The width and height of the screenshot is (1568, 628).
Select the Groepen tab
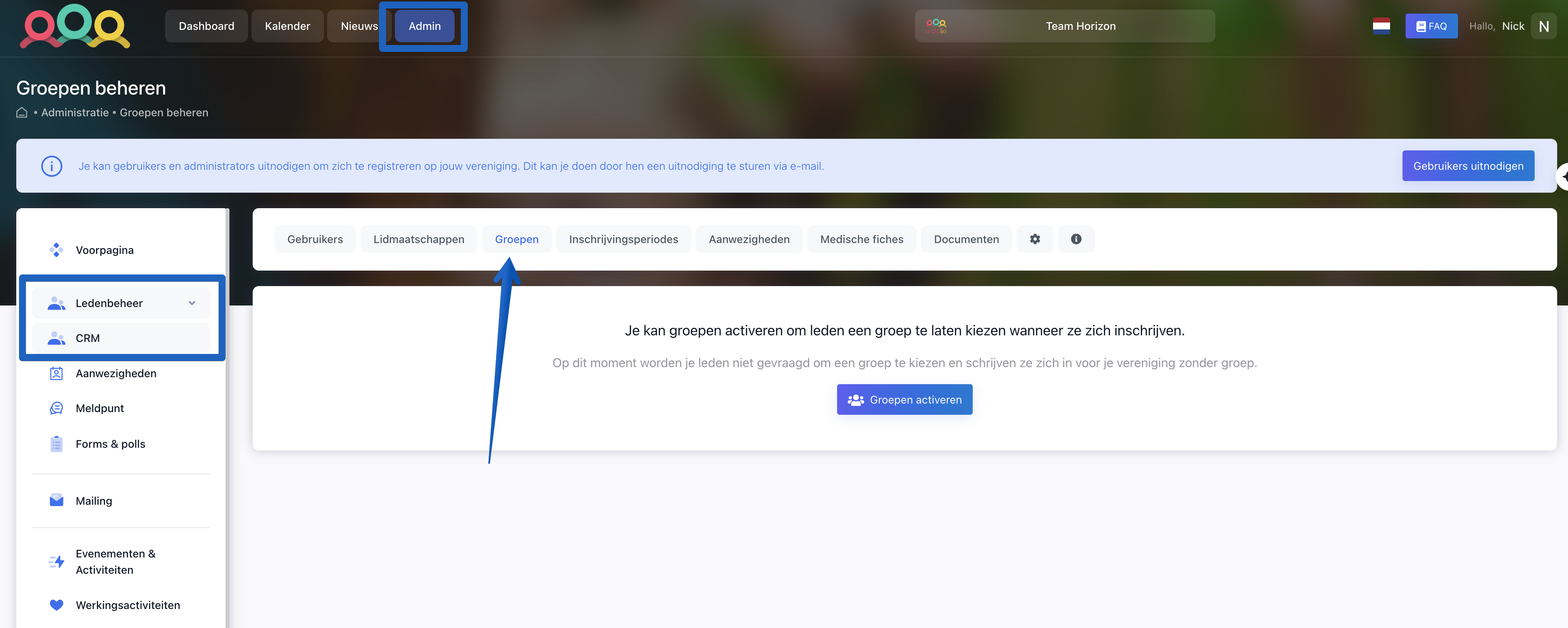[x=516, y=240]
